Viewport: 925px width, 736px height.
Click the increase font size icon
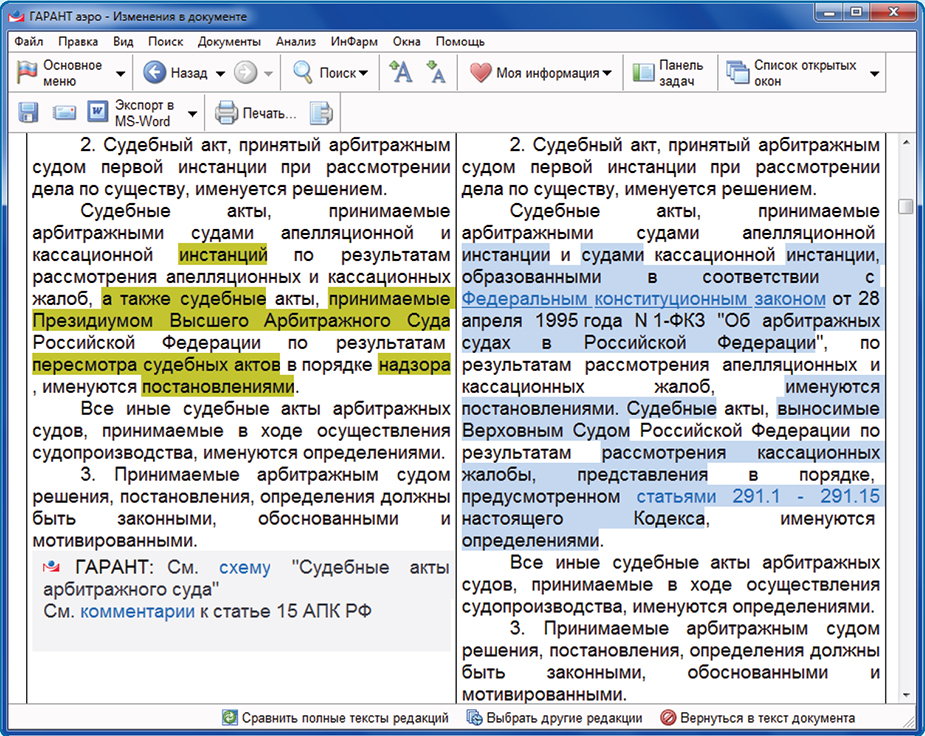click(400, 72)
